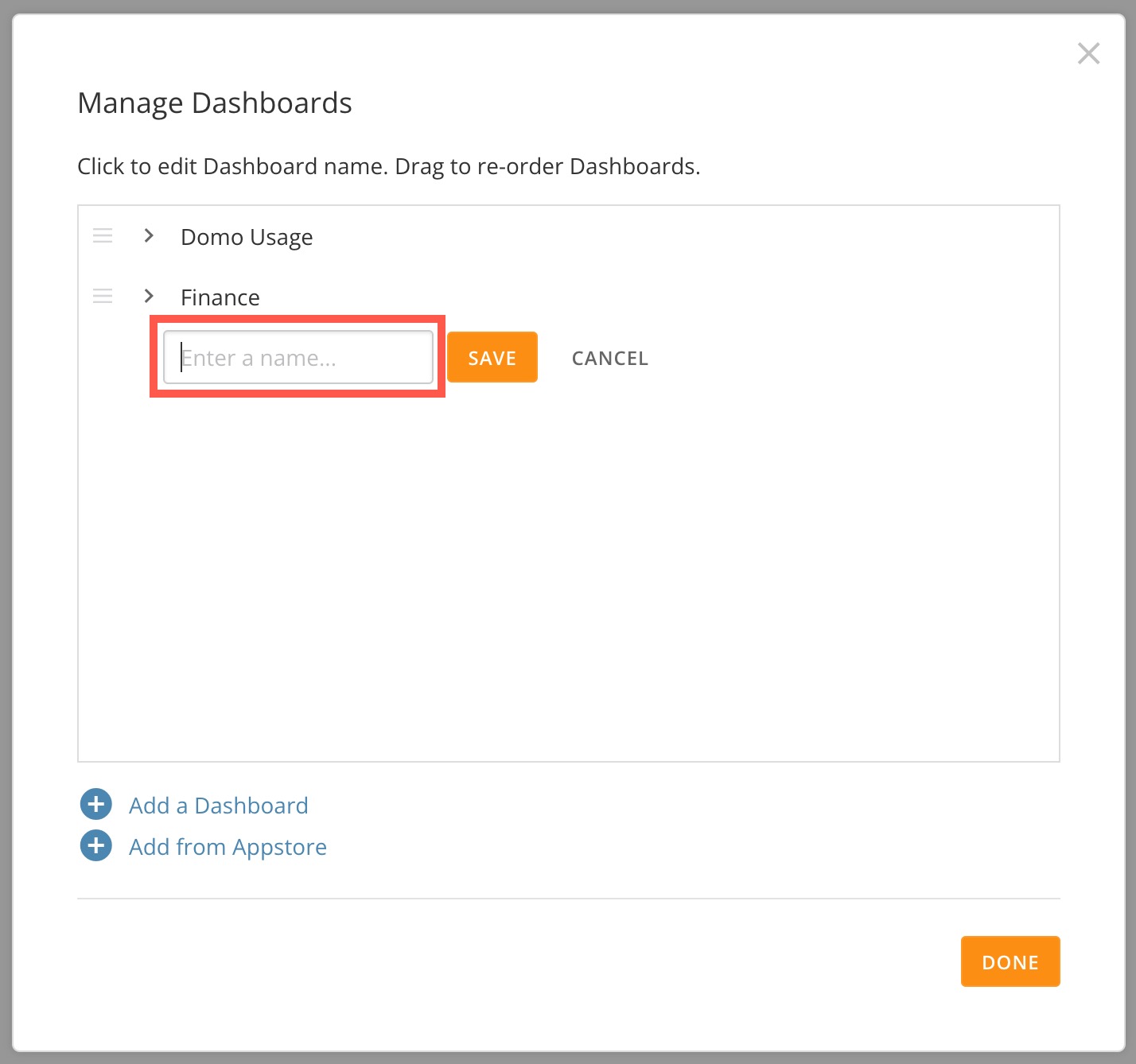Viewport: 1136px width, 1064px height.
Task: Click DONE to finish managing dashboards
Action: coord(1010,961)
